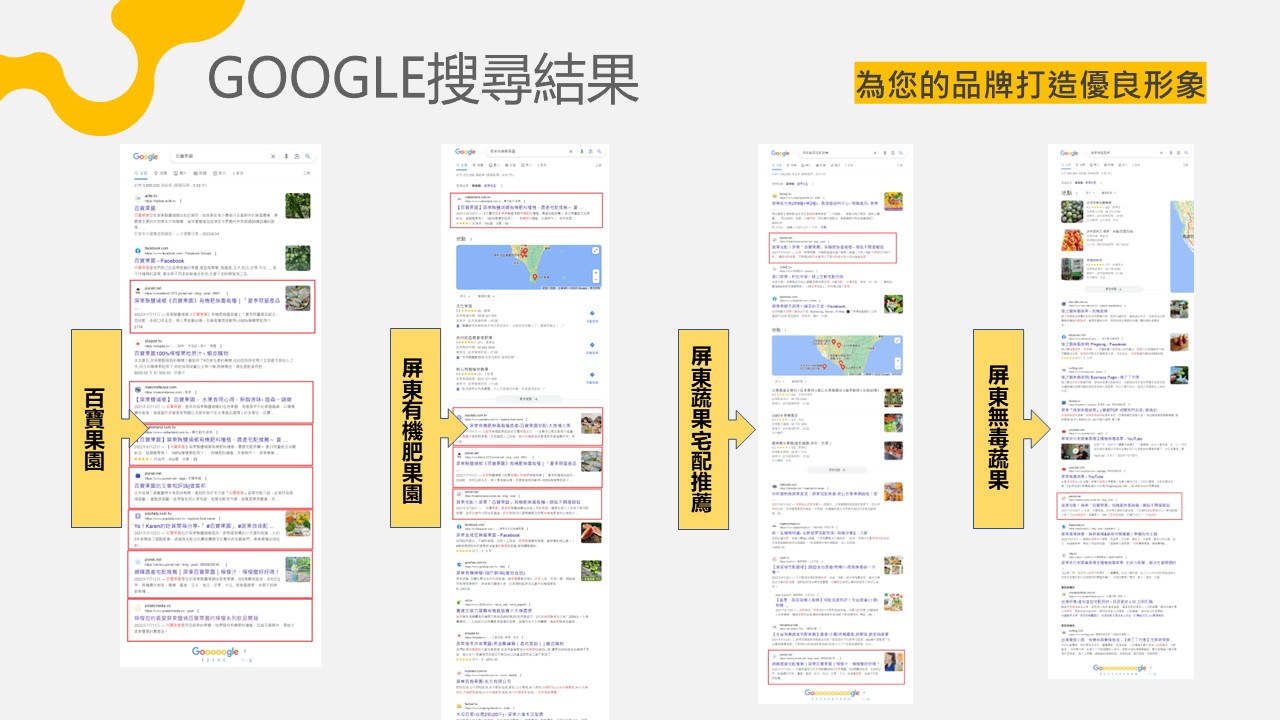Click the Google logo in the 屏東無毒蔬果 results page
Viewport: 1280px width, 720px height.
[x=1070, y=153]
